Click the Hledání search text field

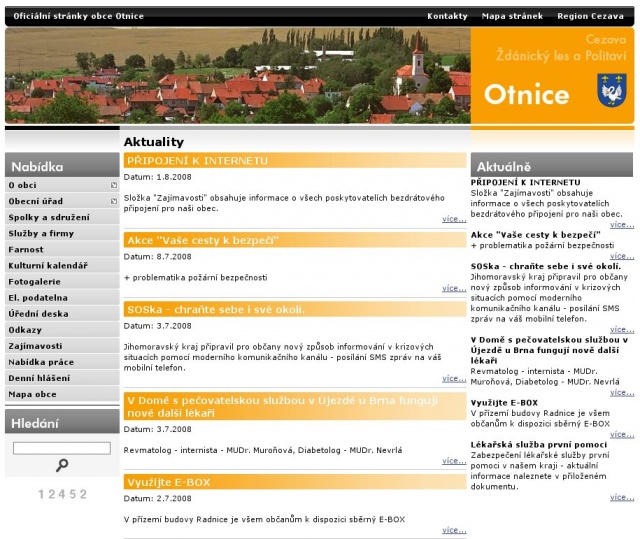(x=62, y=448)
